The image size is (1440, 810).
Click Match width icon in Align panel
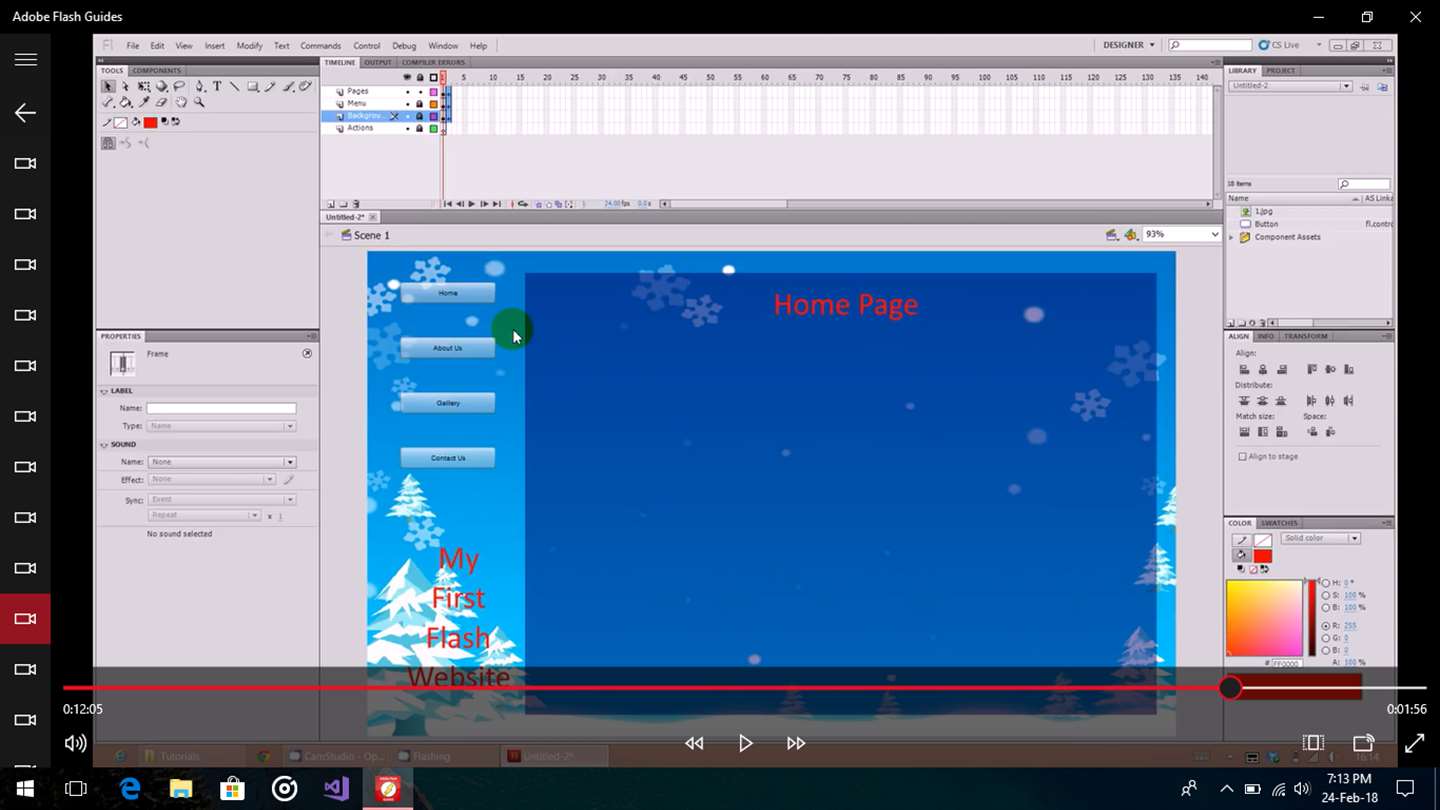pos(1244,432)
